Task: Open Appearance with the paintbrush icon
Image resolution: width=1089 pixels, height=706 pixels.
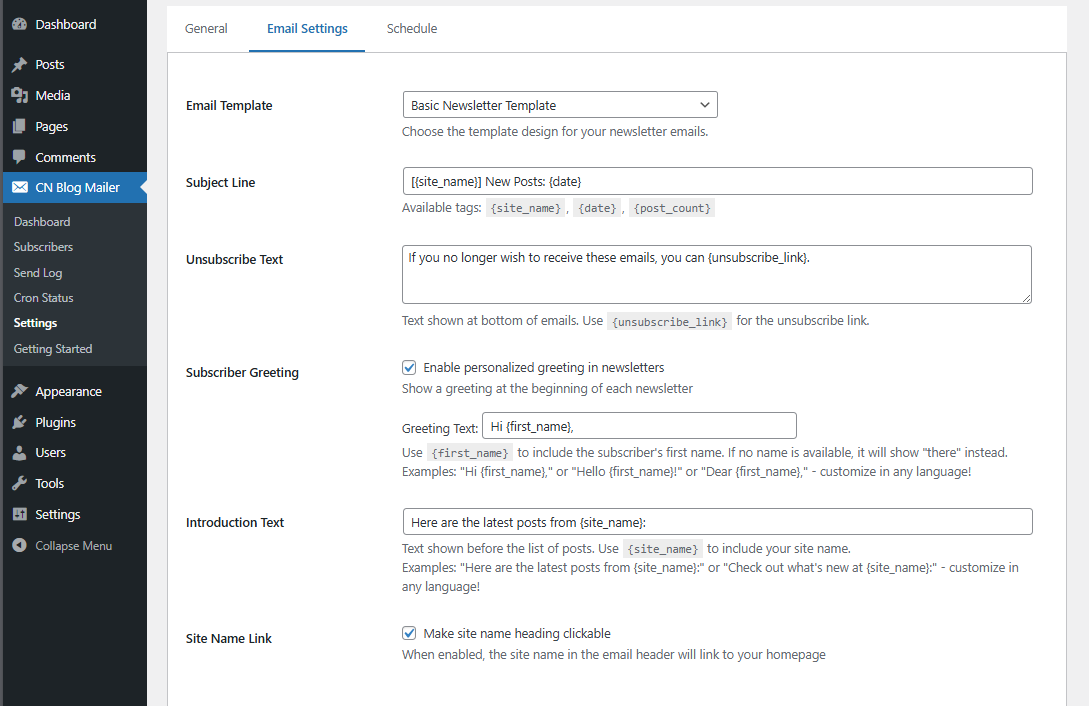Action: (20, 391)
